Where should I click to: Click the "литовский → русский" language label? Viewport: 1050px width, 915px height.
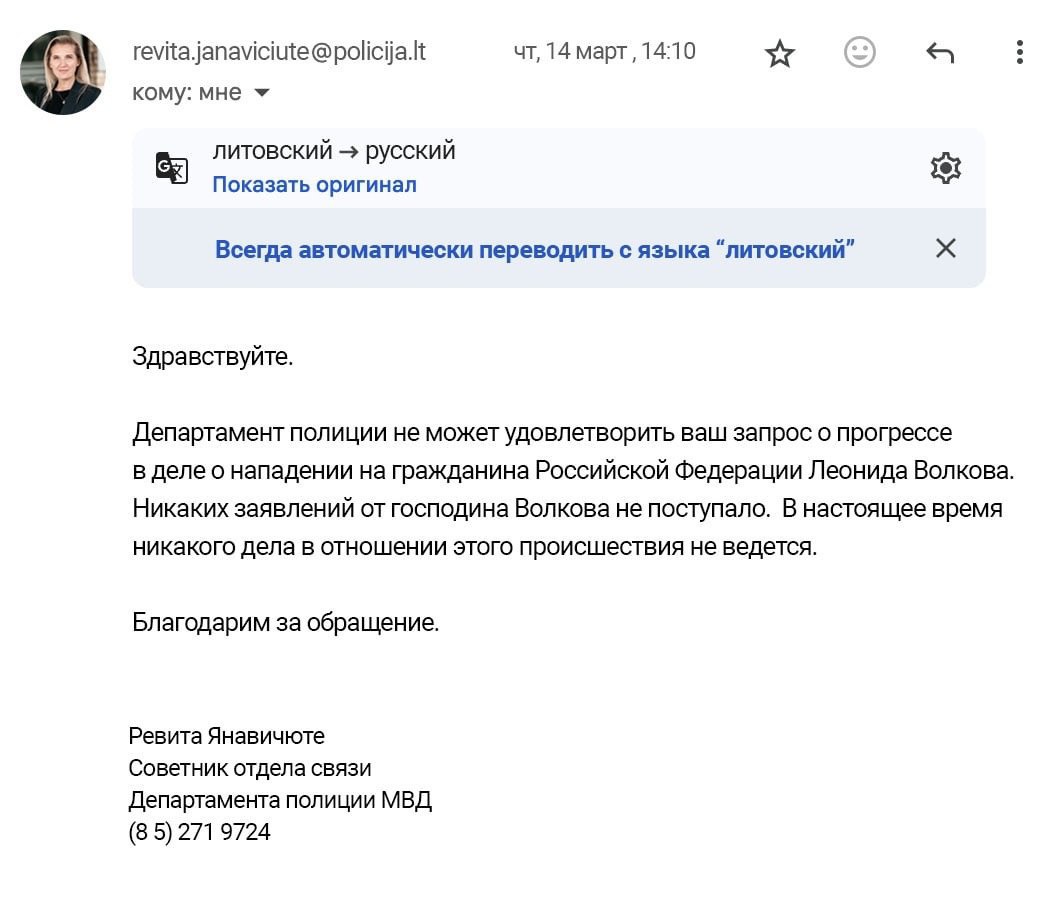pyautogui.click(x=334, y=151)
